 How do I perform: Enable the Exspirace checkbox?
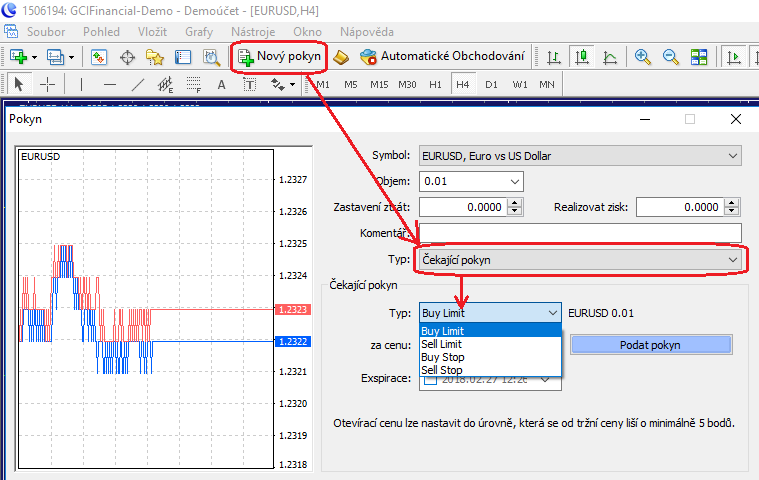[x=430, y=380]
